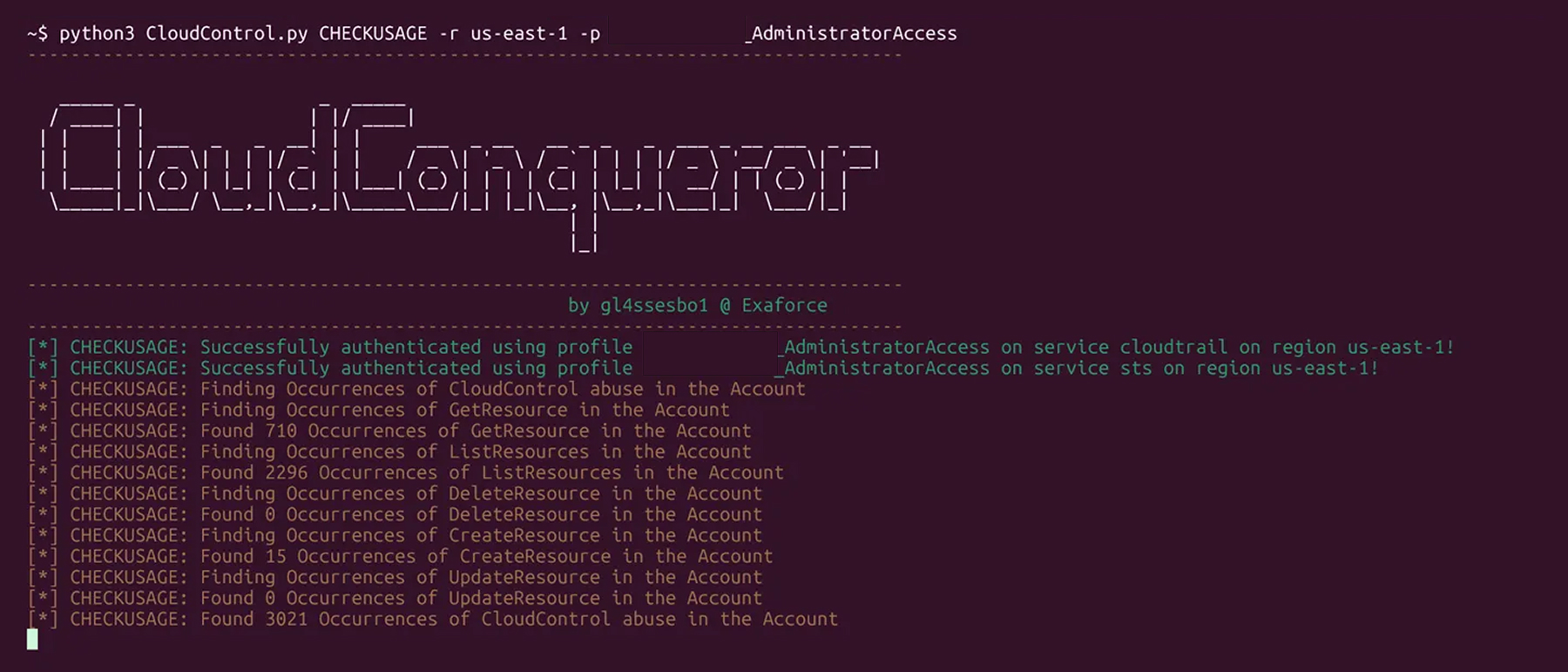1568x672 pixels.
Task: Click 'Found 15 Occurrences of CreateResource' line
Action: 400,556
